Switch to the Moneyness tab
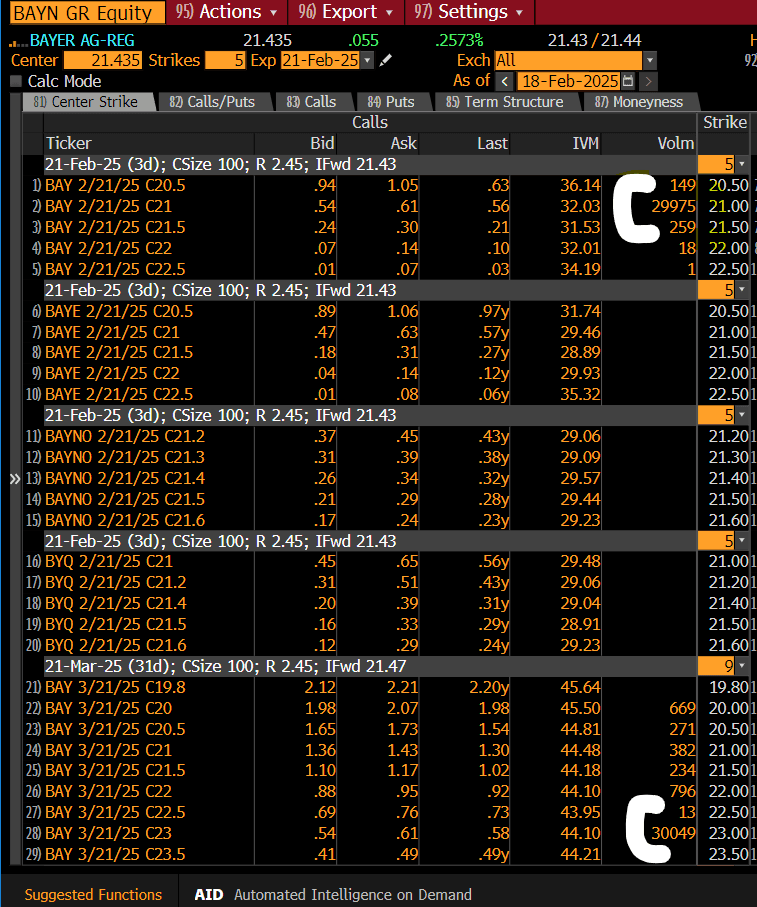 640,102
